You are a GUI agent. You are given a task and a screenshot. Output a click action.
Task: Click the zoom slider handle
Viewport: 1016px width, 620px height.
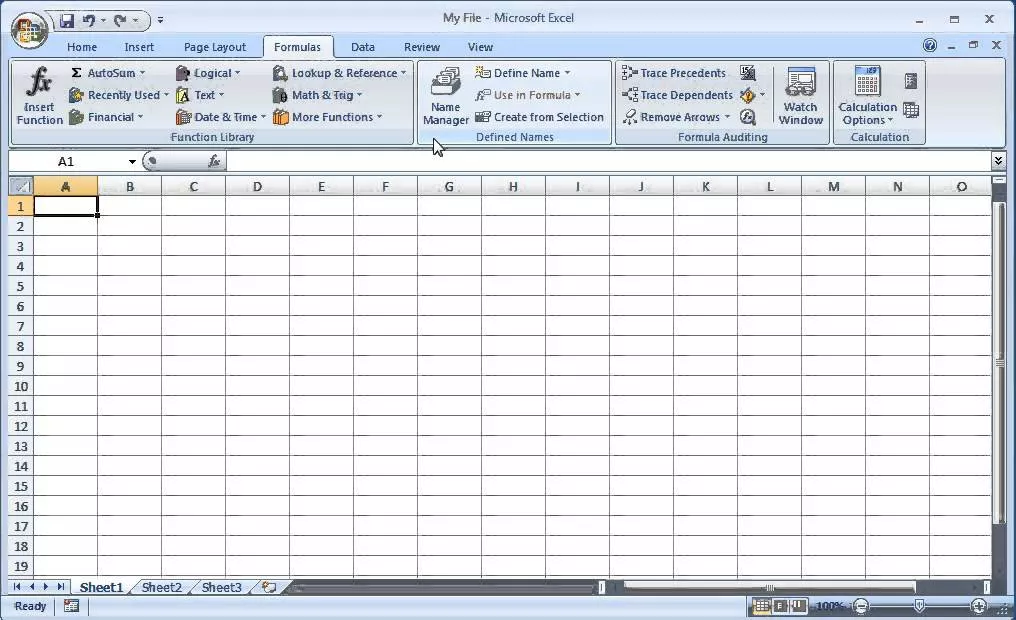[919, 606]
